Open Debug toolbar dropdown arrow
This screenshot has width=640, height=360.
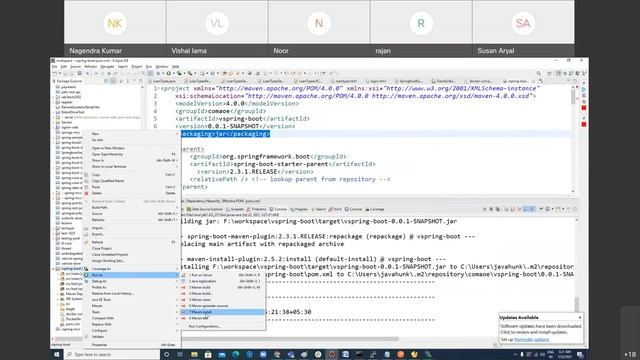pyautogui.click(x=162, y=73)
